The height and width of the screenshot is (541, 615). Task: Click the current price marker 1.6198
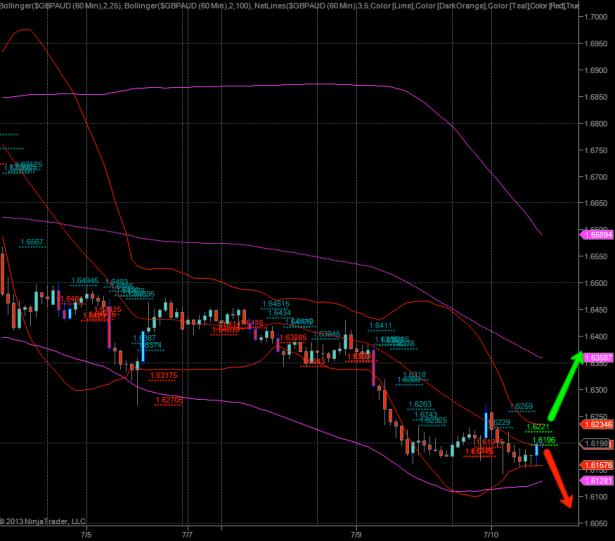point(596,442)
